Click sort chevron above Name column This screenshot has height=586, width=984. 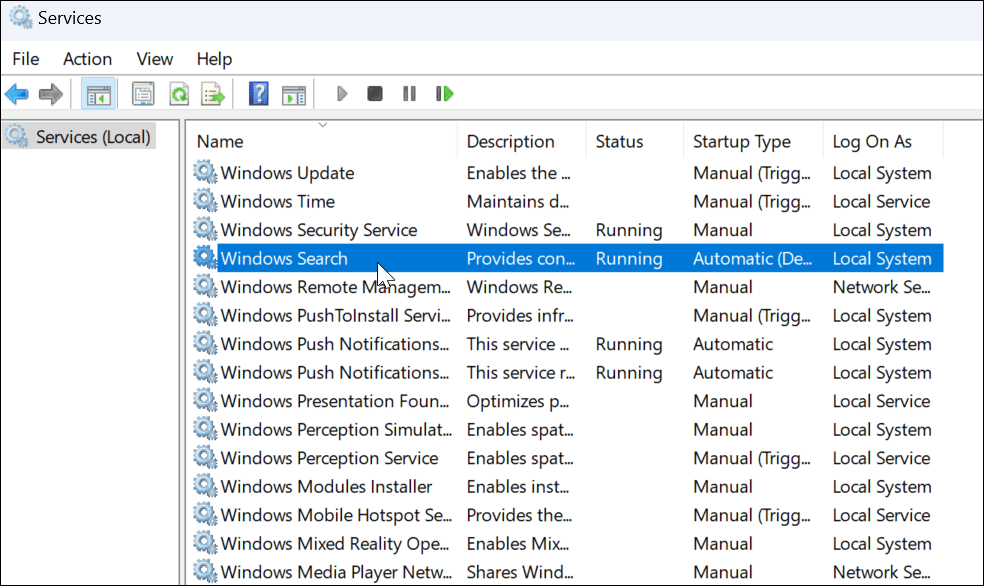pyautogui.click(x=323, y=125)
